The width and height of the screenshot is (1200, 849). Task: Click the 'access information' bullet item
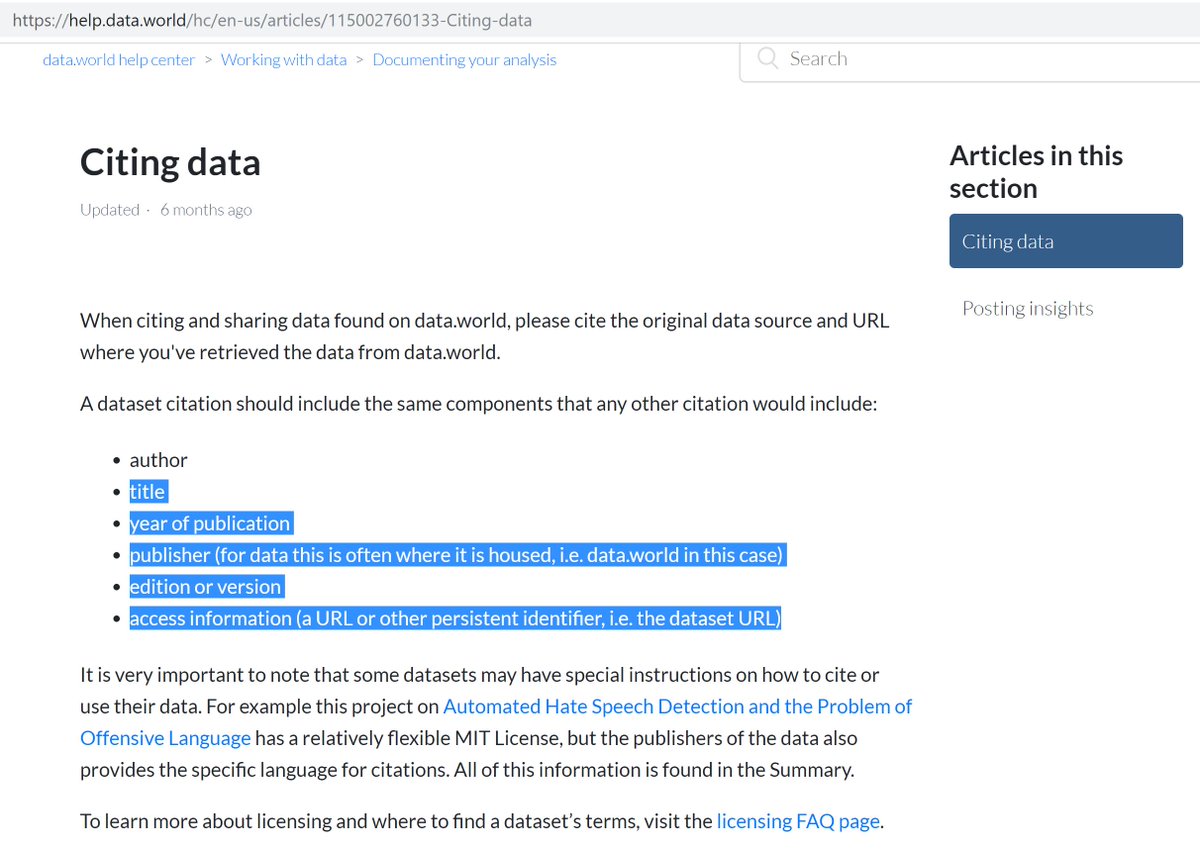pos(455,618)
